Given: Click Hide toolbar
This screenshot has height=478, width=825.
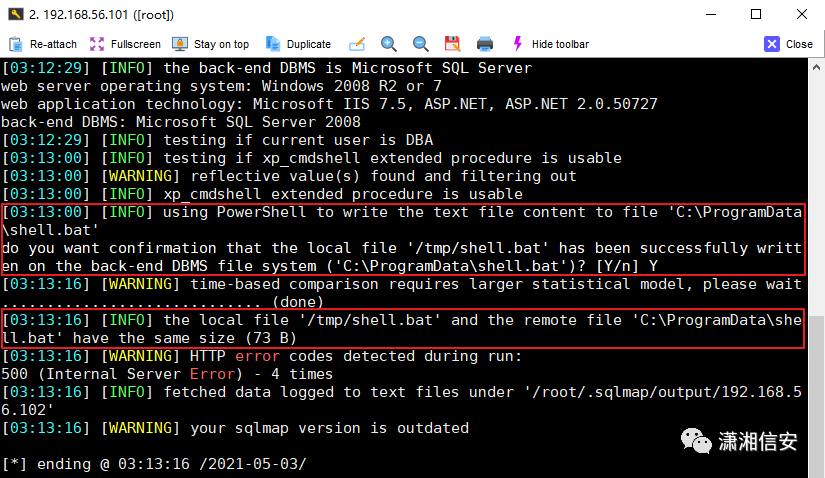Looking at the screenshot, I should pyautogui.click(x=551, y=44).
